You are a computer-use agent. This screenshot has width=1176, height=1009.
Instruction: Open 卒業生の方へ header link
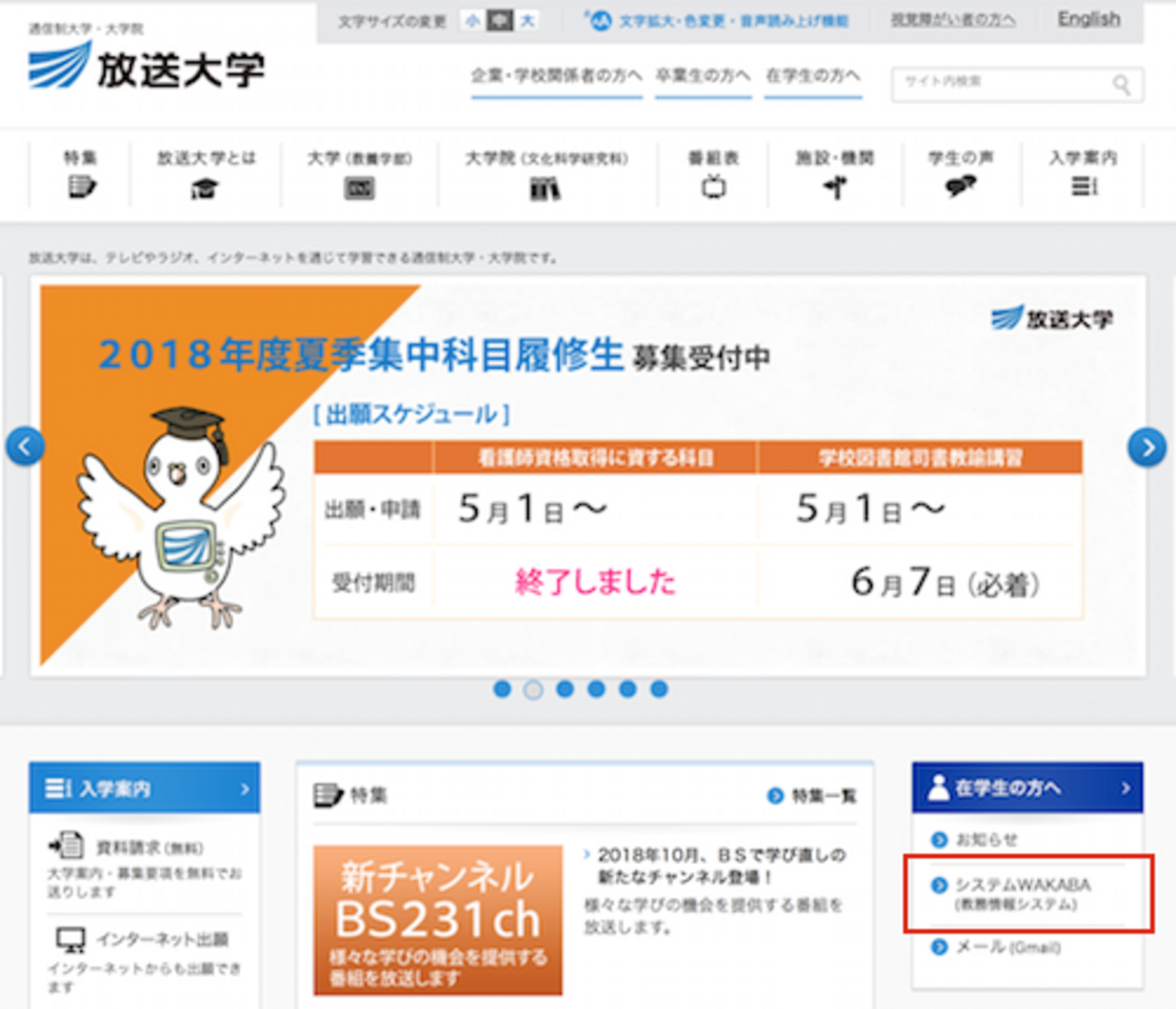(703, 76)
